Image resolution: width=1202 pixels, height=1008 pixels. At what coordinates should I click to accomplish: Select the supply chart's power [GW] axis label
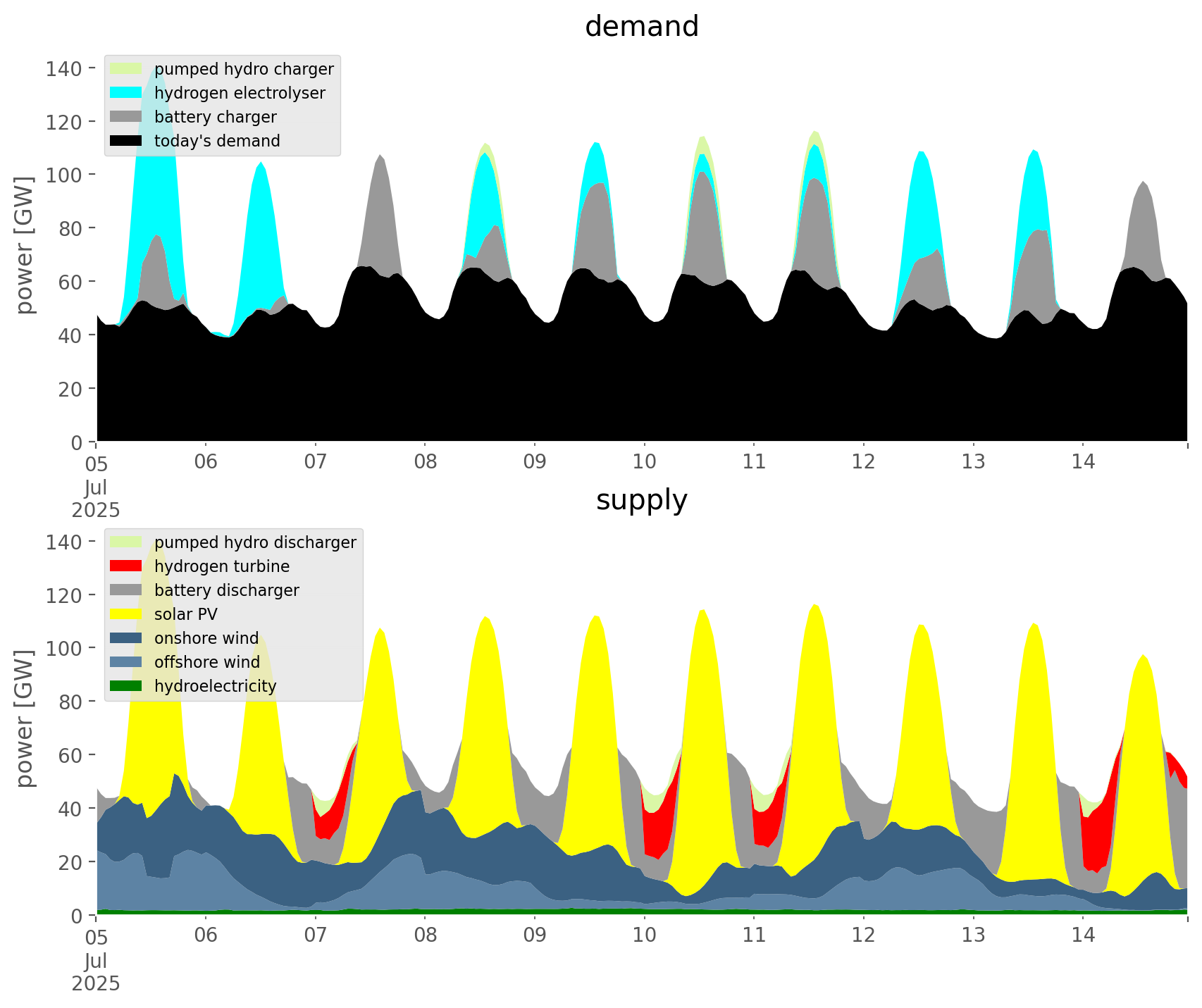tap(25, 718)
